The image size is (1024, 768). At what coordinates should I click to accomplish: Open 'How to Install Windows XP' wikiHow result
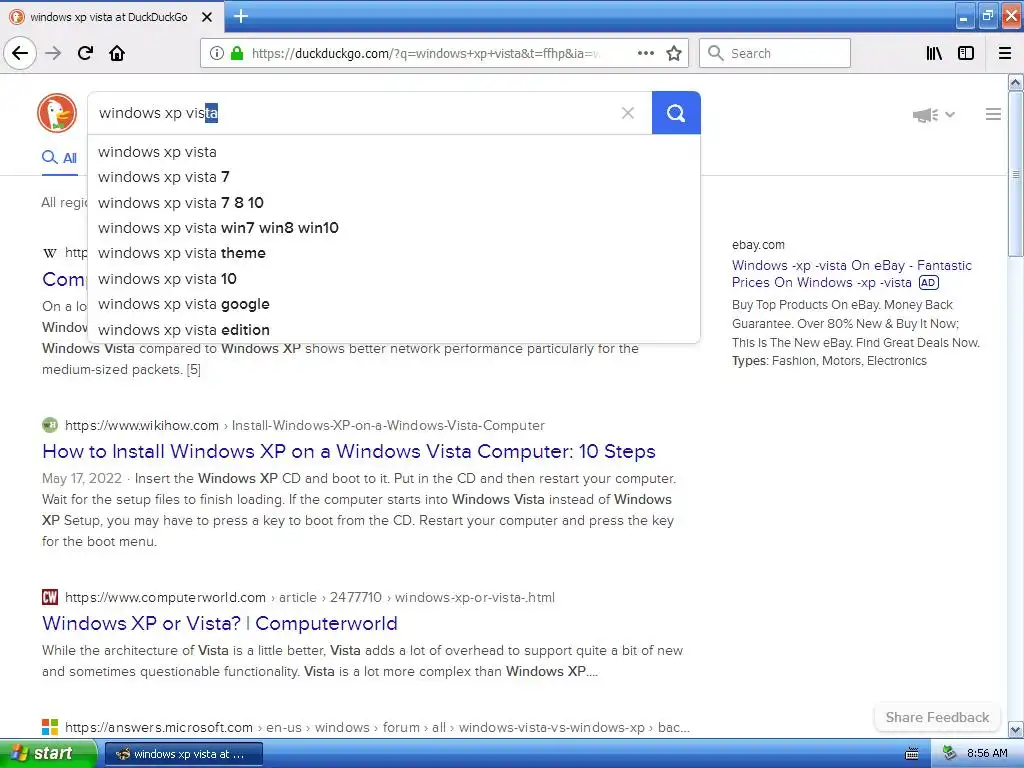(349, 451)
